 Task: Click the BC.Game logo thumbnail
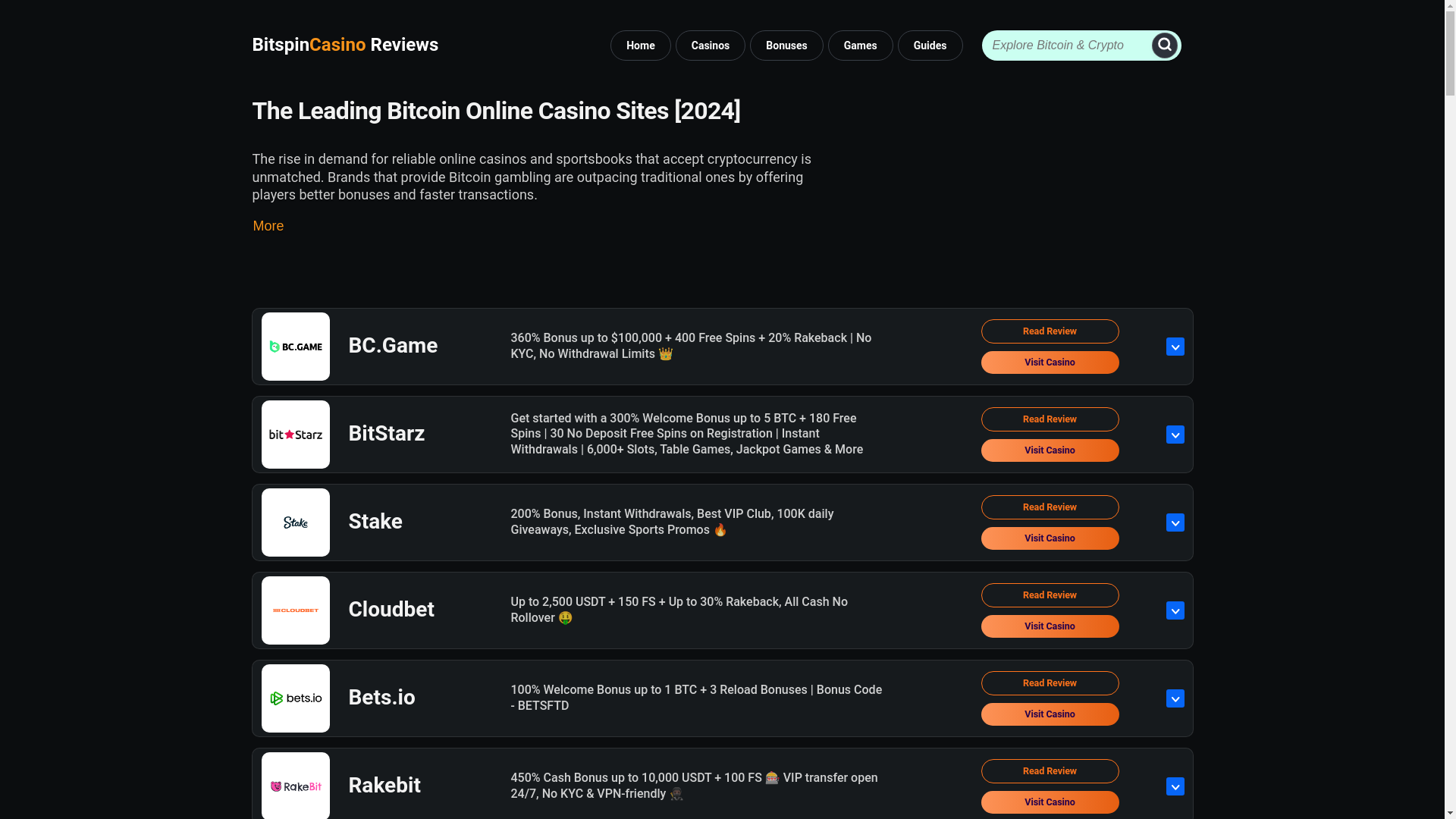tap(296, 347)
